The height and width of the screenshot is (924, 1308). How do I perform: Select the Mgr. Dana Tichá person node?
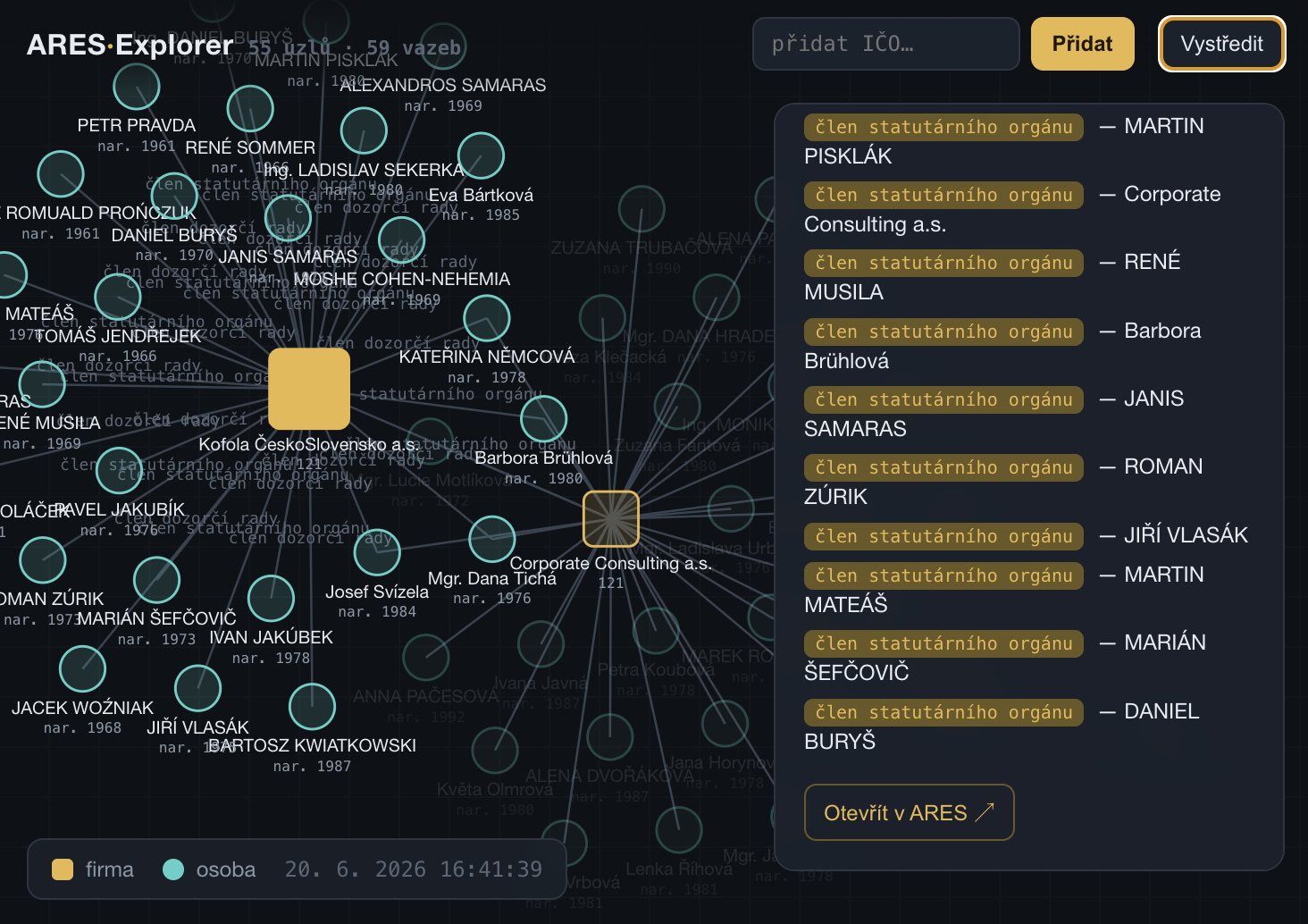(492, 539)
